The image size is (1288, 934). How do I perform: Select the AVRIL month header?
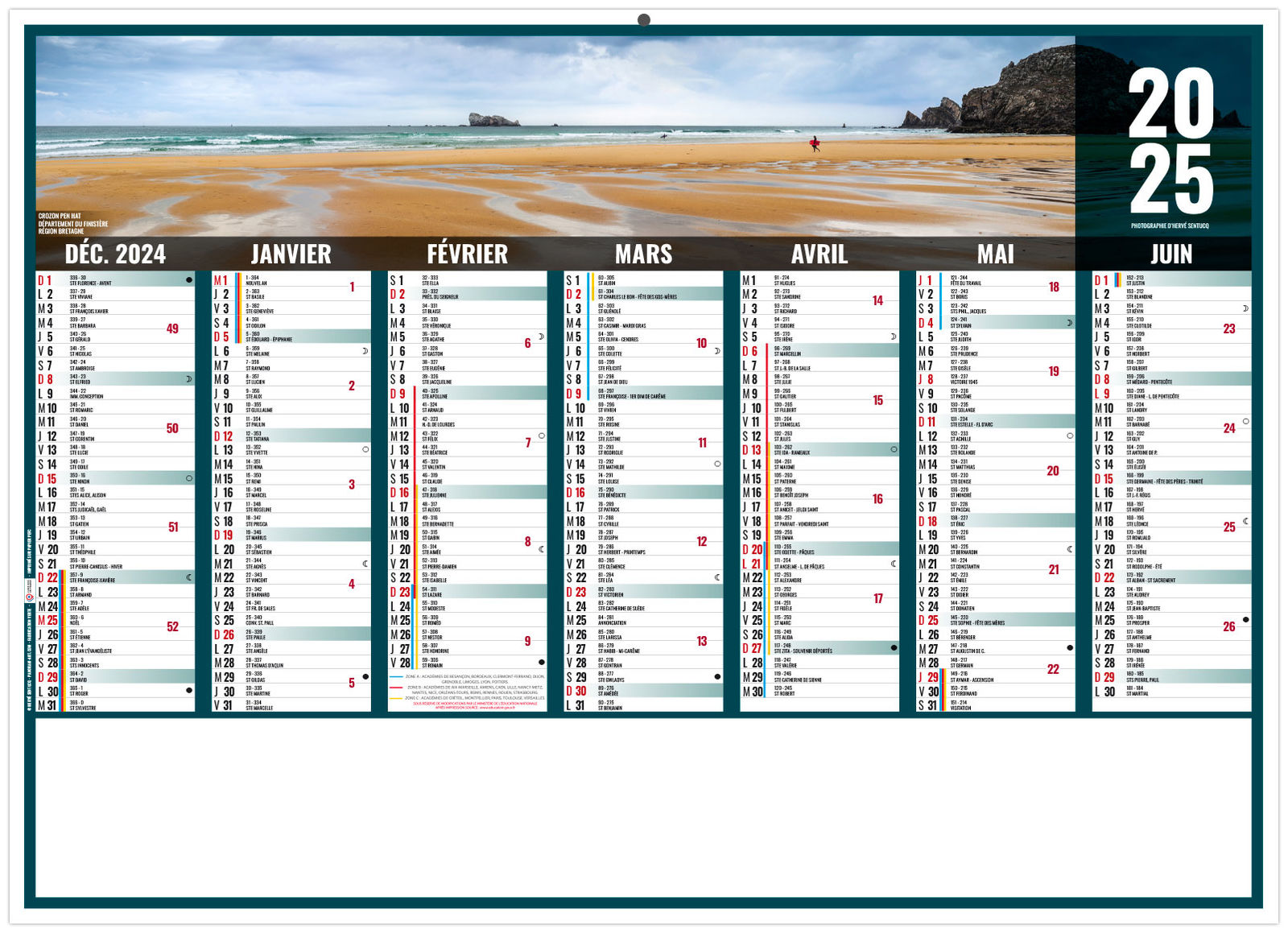(819, 254)
